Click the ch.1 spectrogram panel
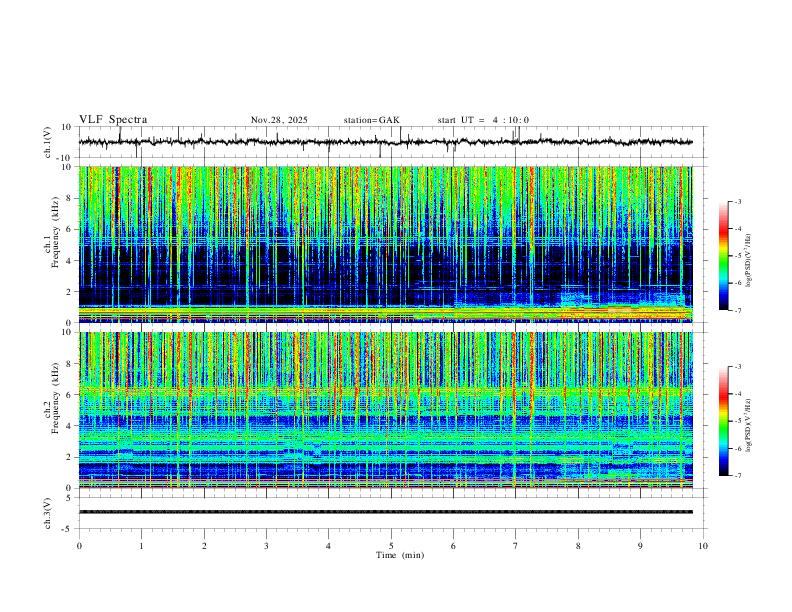The image size is (792, 612). 386,244
